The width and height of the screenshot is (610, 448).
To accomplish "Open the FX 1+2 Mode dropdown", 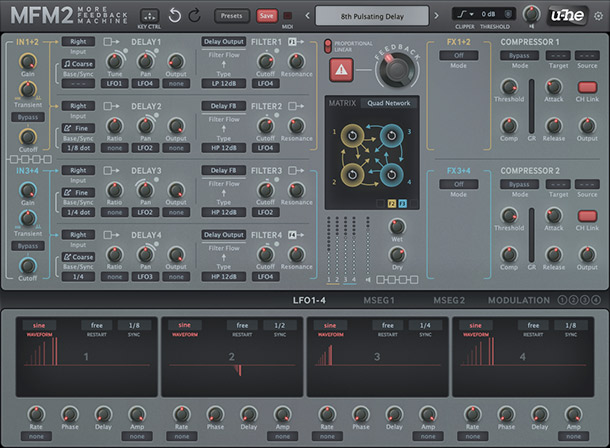I will point(460,56).
